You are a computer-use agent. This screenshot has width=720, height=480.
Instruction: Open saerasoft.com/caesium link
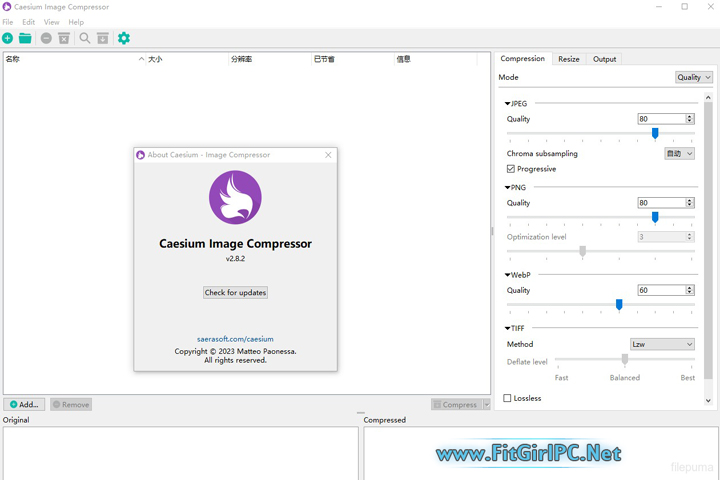point(235,339)
